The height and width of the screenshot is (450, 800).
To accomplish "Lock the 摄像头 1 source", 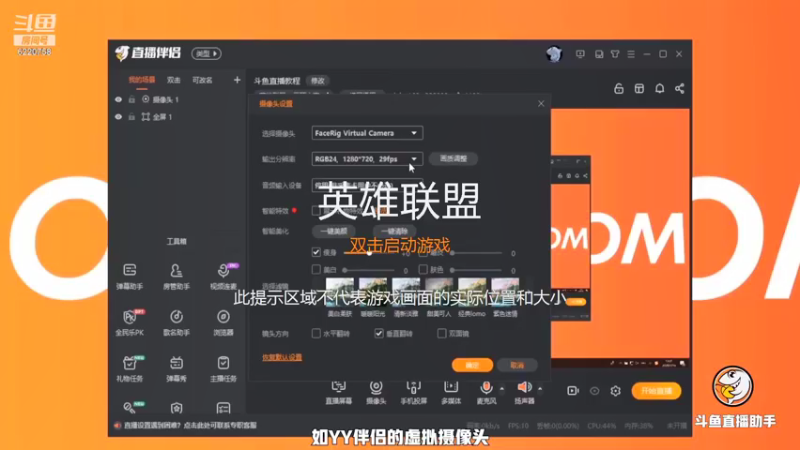I will click(x=132, y=99).
